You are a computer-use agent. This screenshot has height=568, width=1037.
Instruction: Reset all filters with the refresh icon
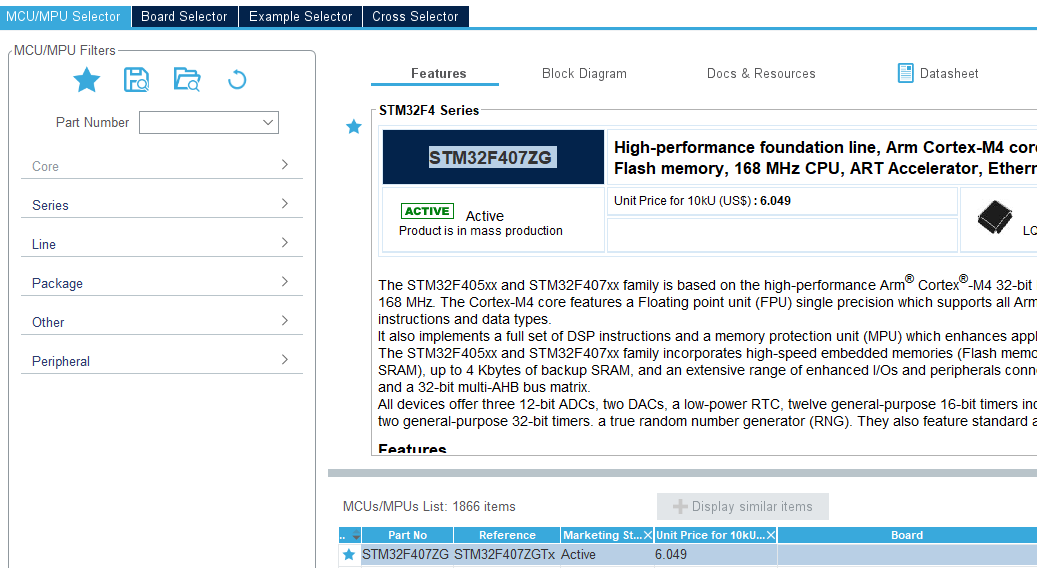click(x=237, y=80)
